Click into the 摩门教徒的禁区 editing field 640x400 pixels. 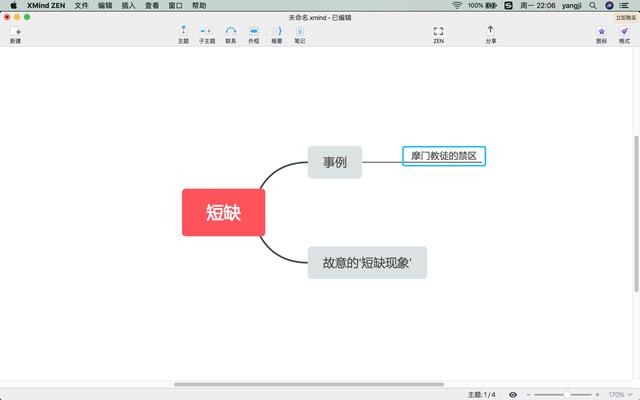tap(444, 156)
